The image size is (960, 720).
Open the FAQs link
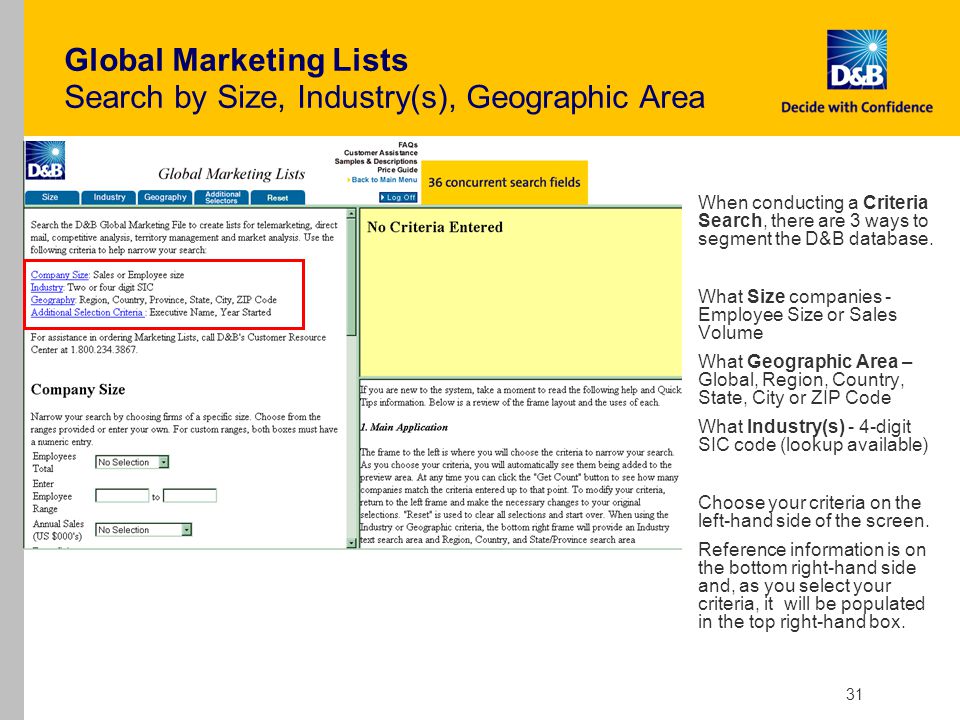click(408, 145)
